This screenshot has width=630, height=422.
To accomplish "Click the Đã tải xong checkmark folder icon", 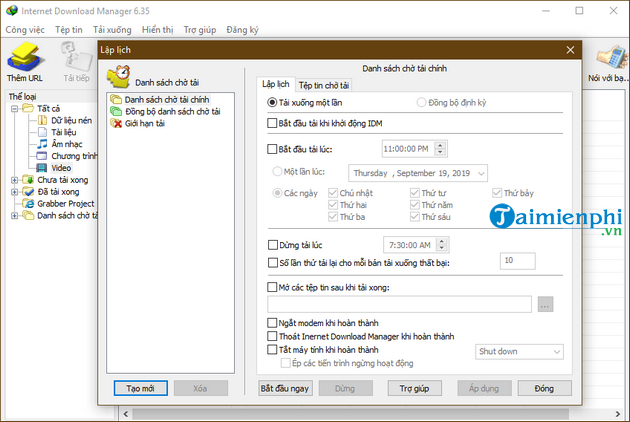I will point(28,192).
